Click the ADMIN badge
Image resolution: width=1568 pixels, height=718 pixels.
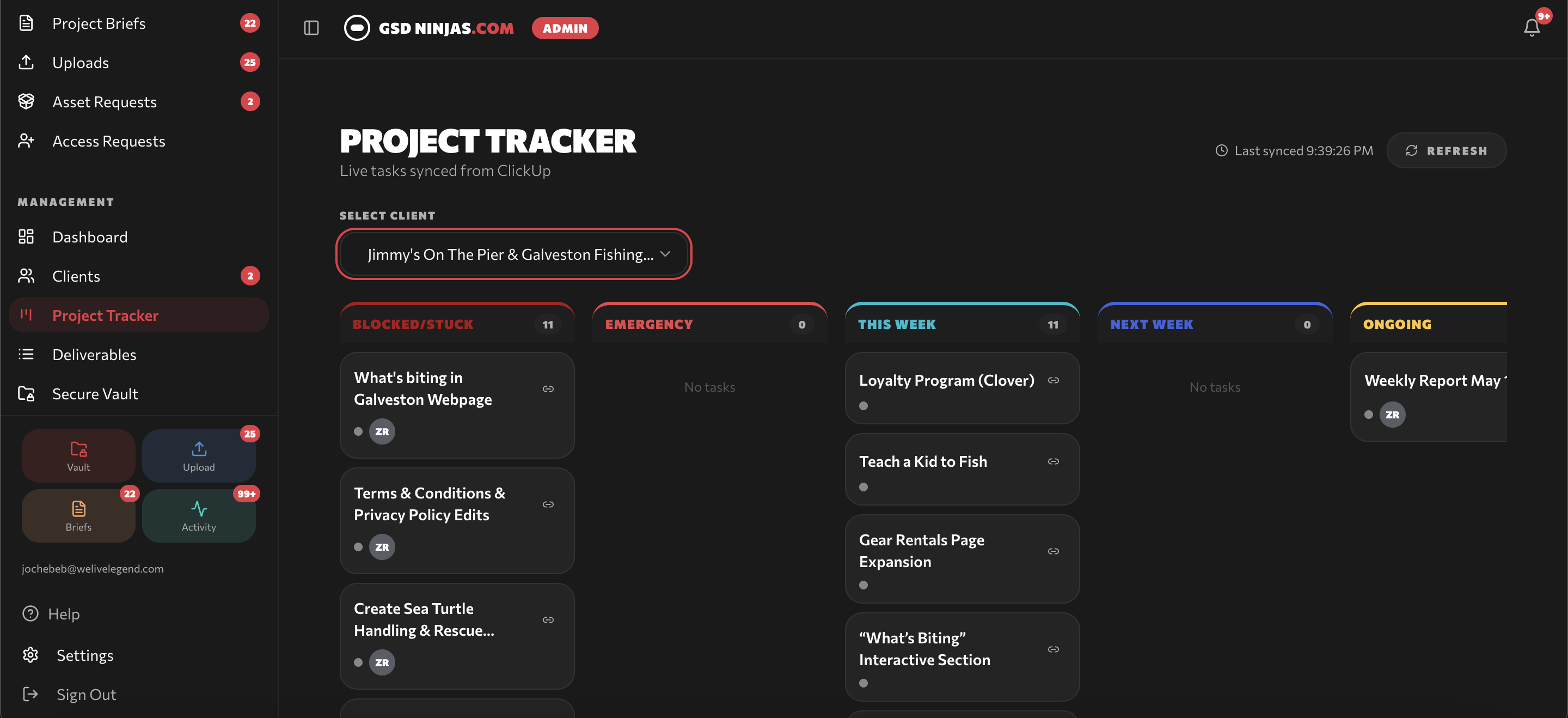[x=565, y=28]
